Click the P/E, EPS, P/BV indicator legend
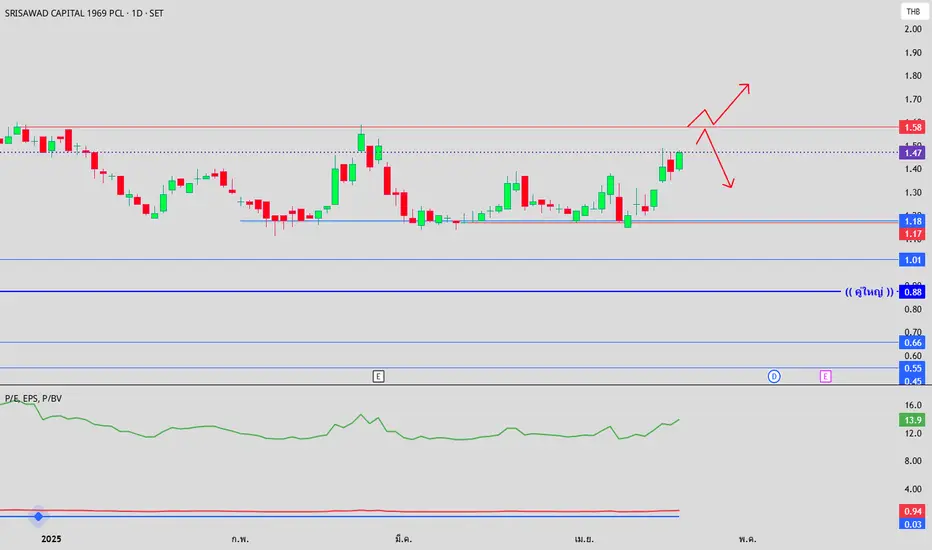Viewport: 932px width, 550px height. click(33, 398)
